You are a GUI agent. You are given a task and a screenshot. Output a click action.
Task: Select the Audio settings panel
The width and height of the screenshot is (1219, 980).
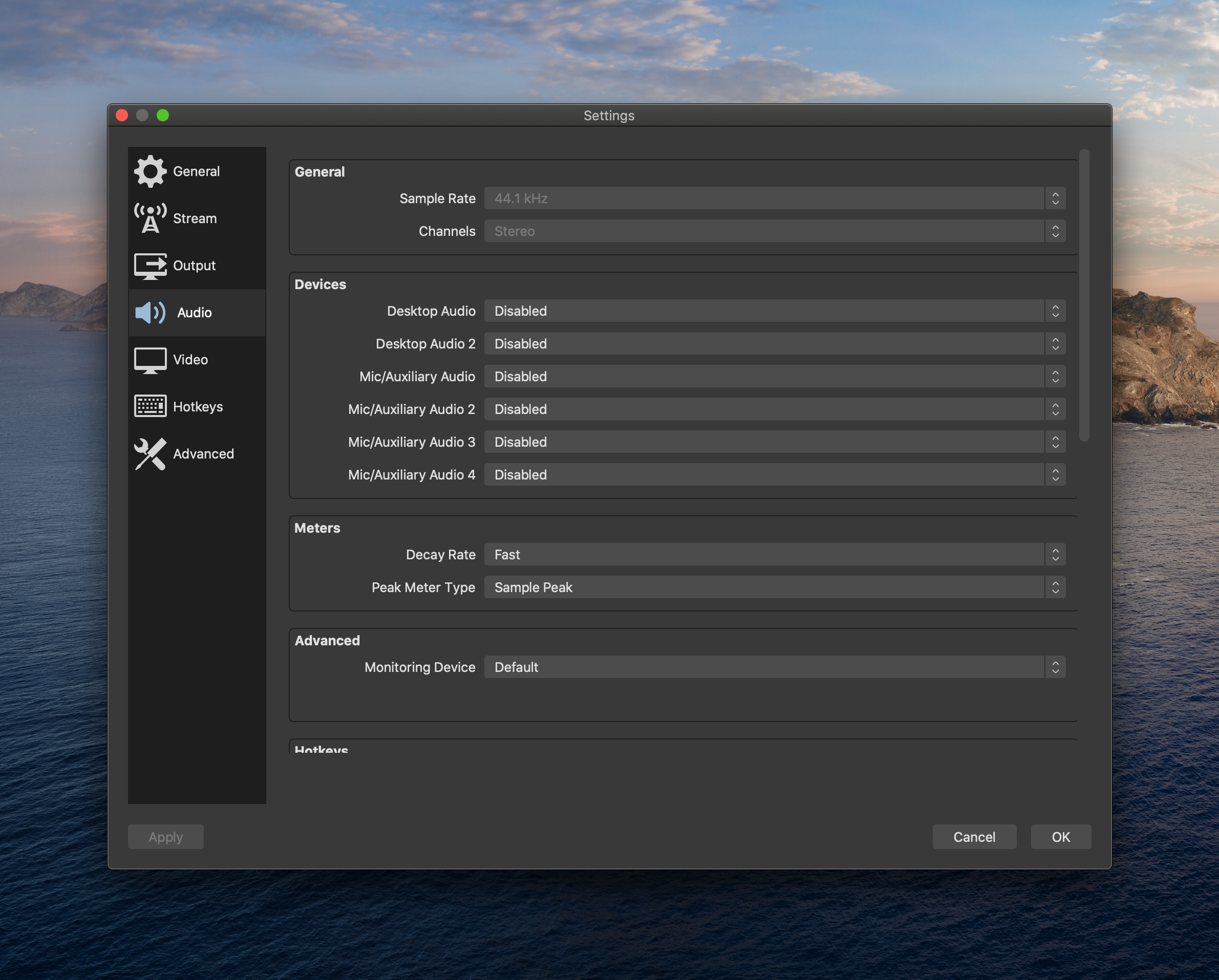coord(192,311)
